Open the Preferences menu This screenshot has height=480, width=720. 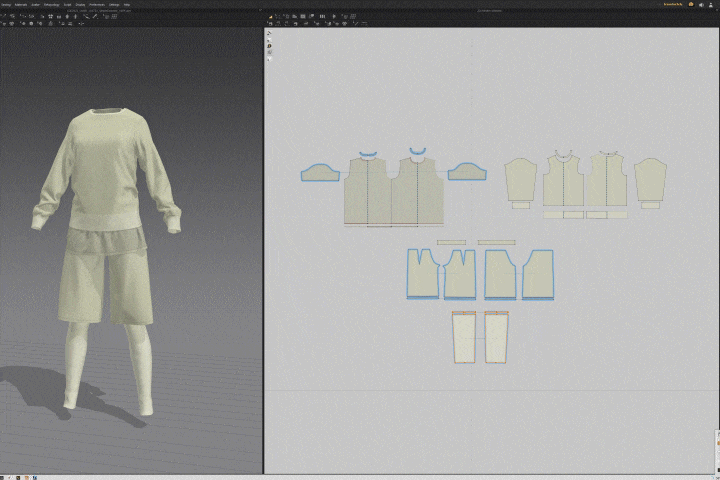(97, 5)
